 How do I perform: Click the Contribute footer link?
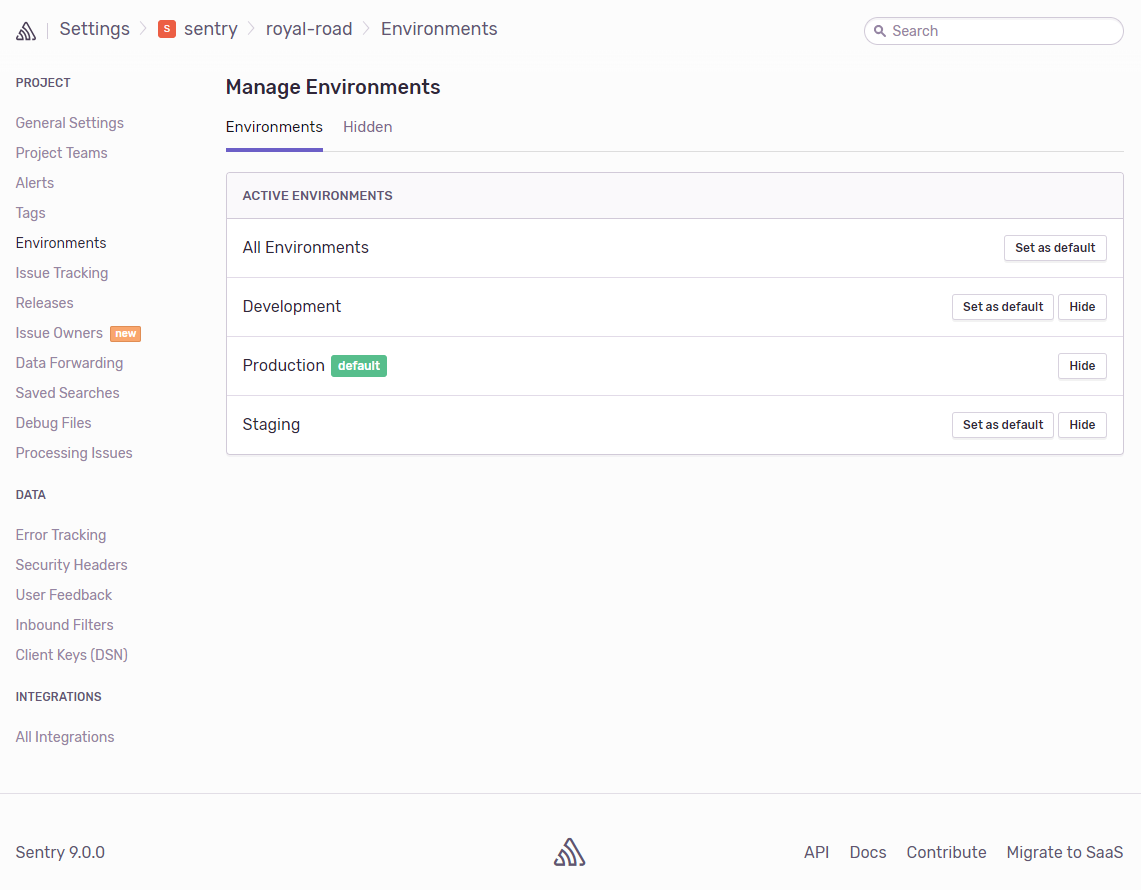(946, 852)
